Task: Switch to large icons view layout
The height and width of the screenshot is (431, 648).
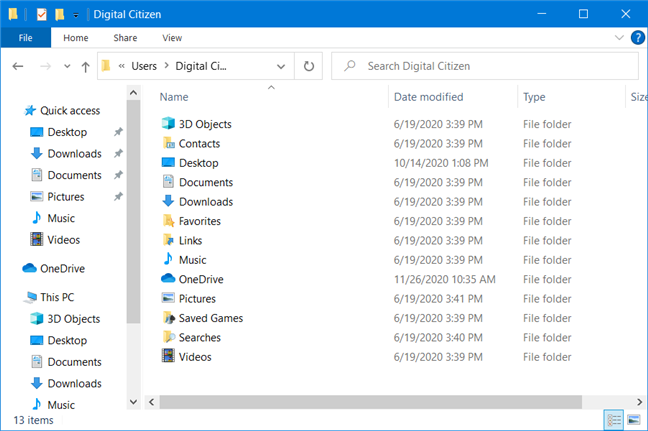Action: [633, 419]
